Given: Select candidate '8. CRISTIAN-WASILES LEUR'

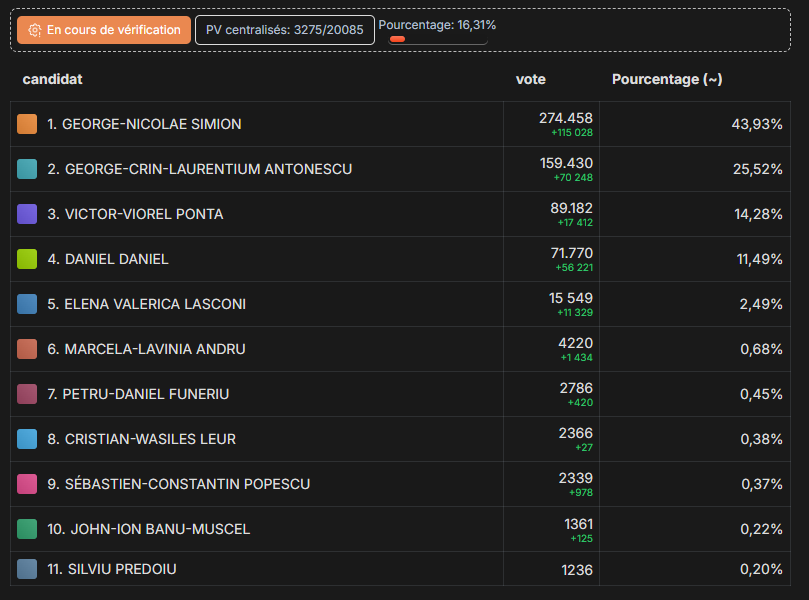Looking at the screenshot, I should point(141,439).
